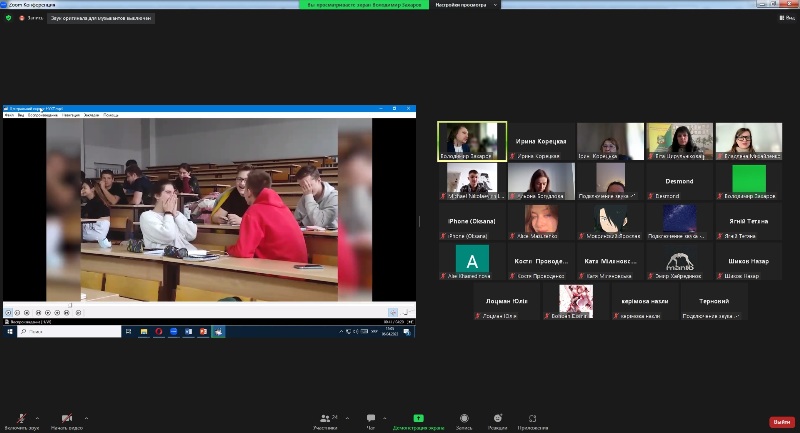Open the Файл menu in the media player

(9, 115)
